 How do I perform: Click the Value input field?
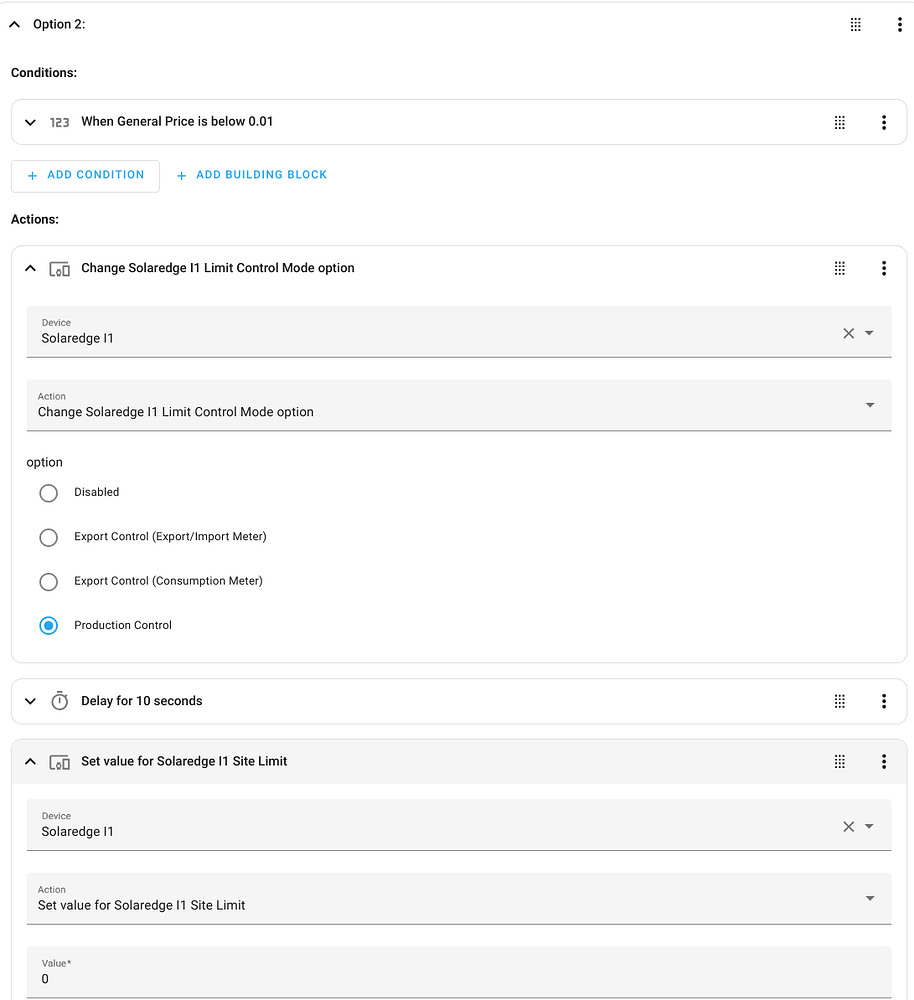458,977
